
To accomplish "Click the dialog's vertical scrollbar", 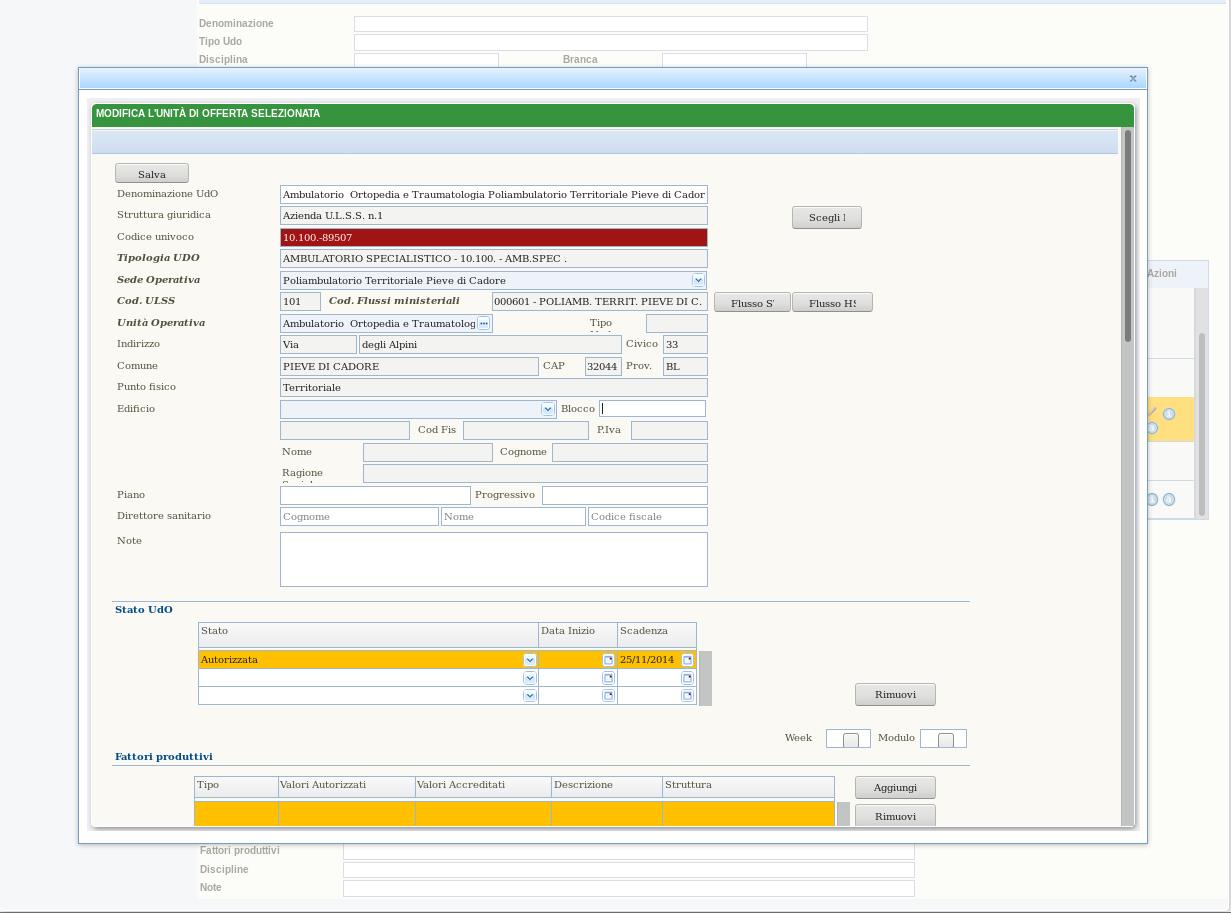I will click(x=1128, y=236).
